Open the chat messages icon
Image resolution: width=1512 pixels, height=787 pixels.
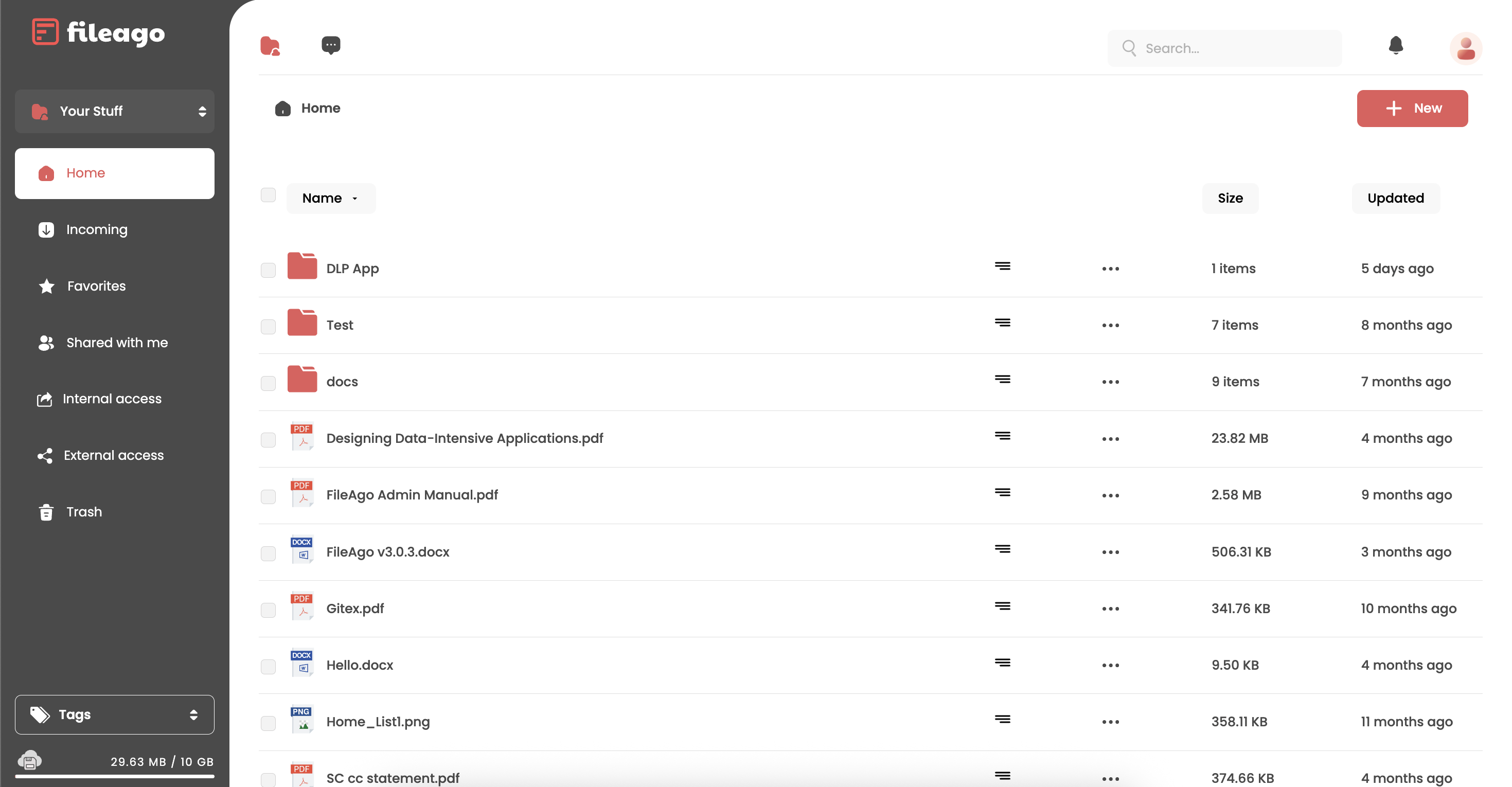330,45
